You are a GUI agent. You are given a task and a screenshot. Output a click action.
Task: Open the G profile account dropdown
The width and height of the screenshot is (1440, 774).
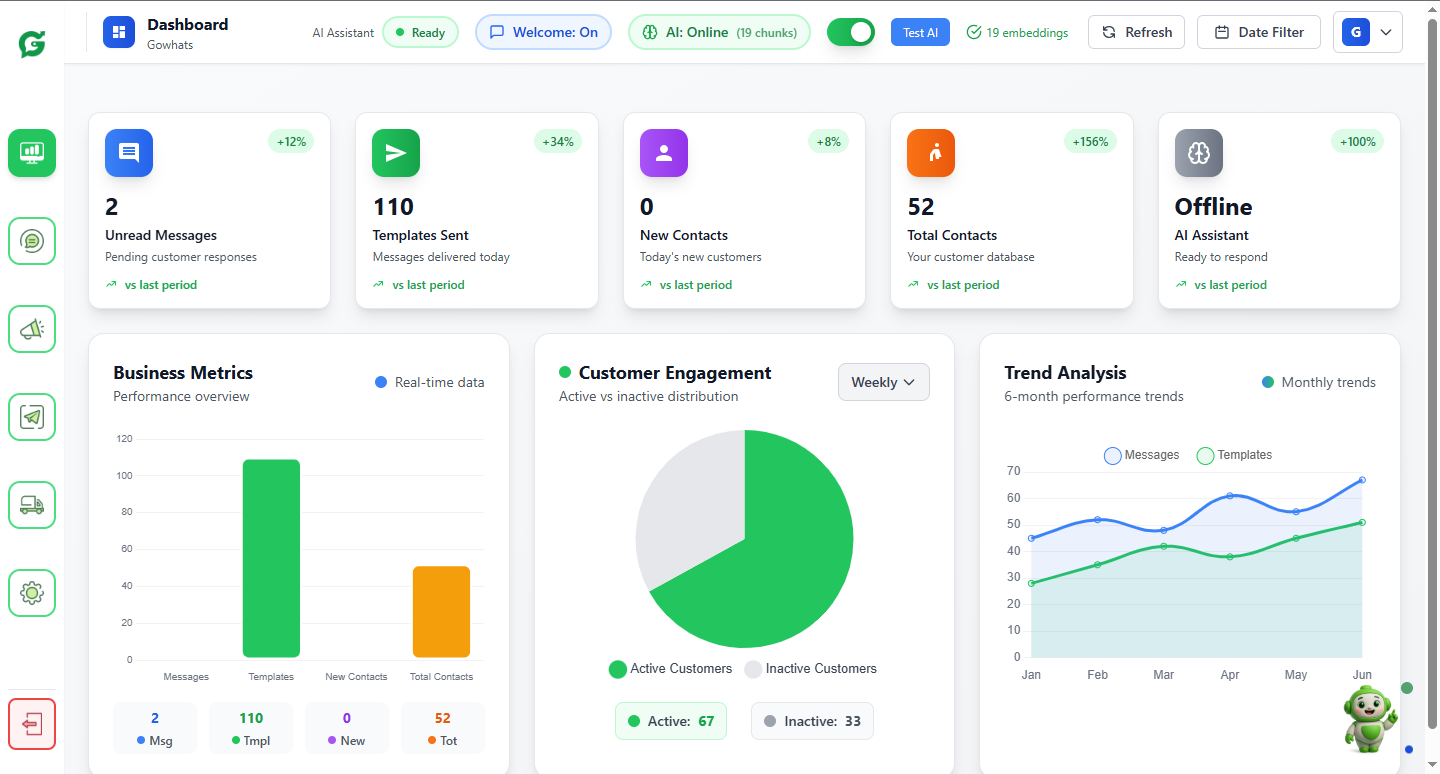click(1367, 32)
